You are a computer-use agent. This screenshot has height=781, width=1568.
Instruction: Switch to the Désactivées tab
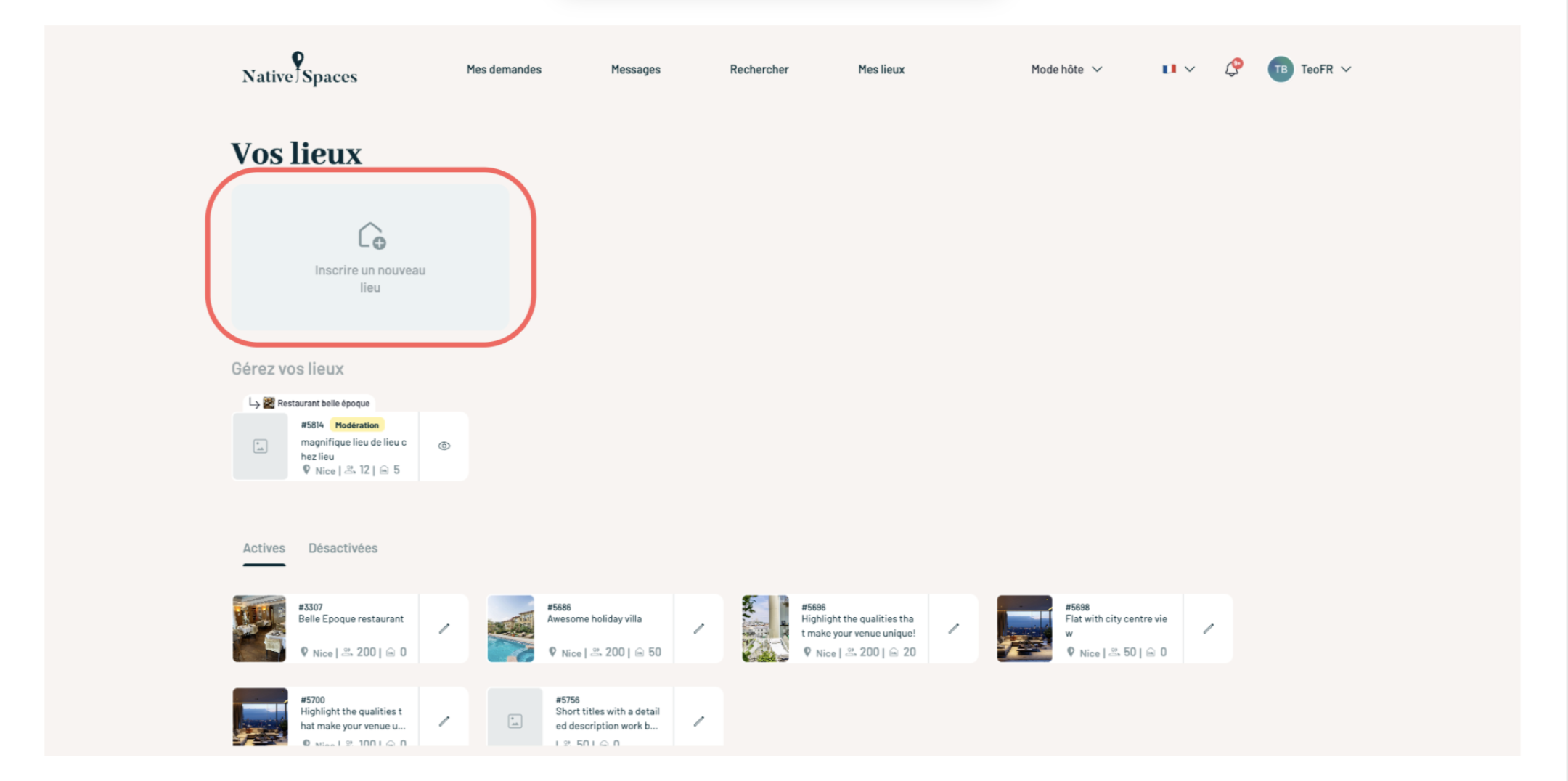[343, 548]
